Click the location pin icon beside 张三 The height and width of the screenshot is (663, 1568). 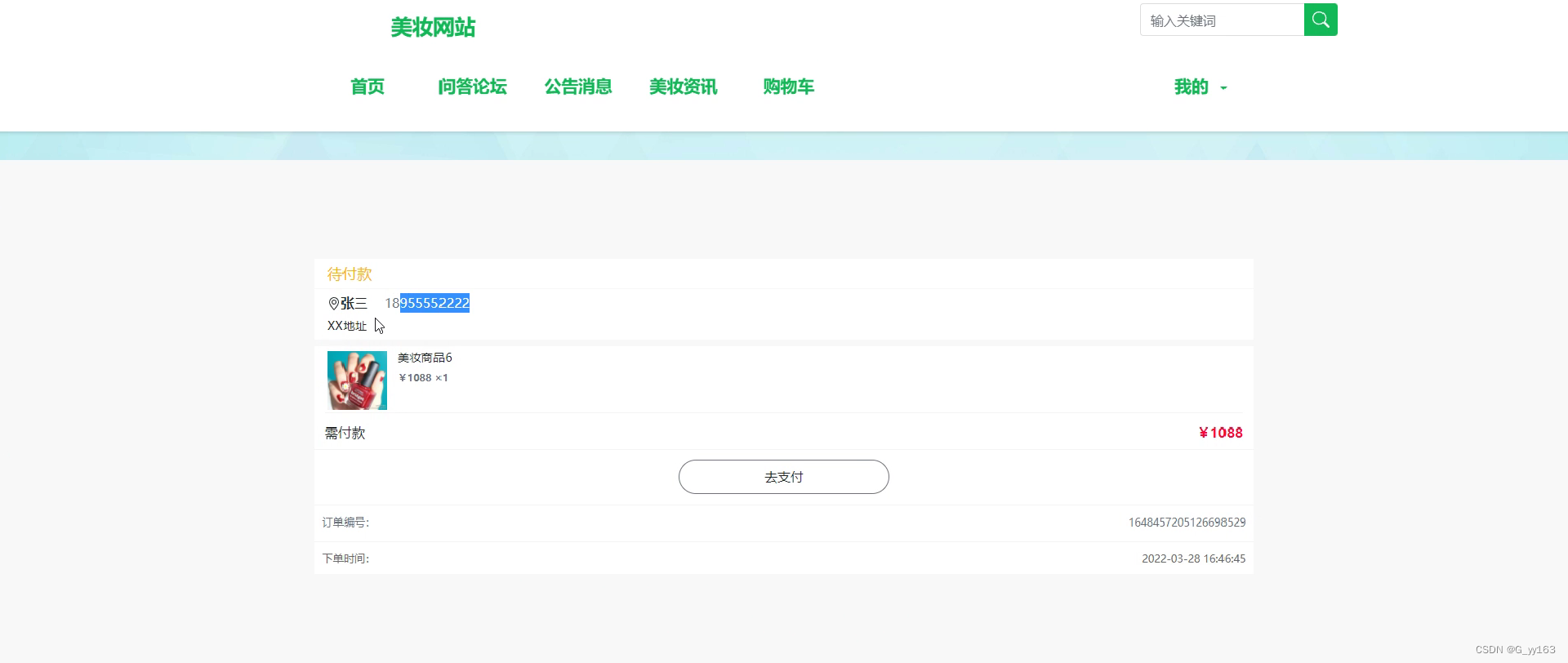[x=333, y=304]
